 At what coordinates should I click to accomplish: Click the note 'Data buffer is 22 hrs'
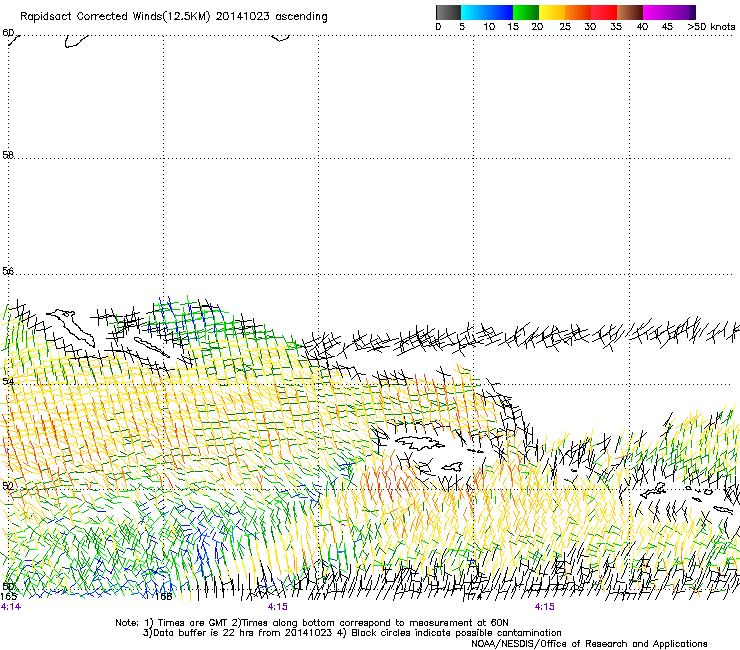tap(205, 633)
